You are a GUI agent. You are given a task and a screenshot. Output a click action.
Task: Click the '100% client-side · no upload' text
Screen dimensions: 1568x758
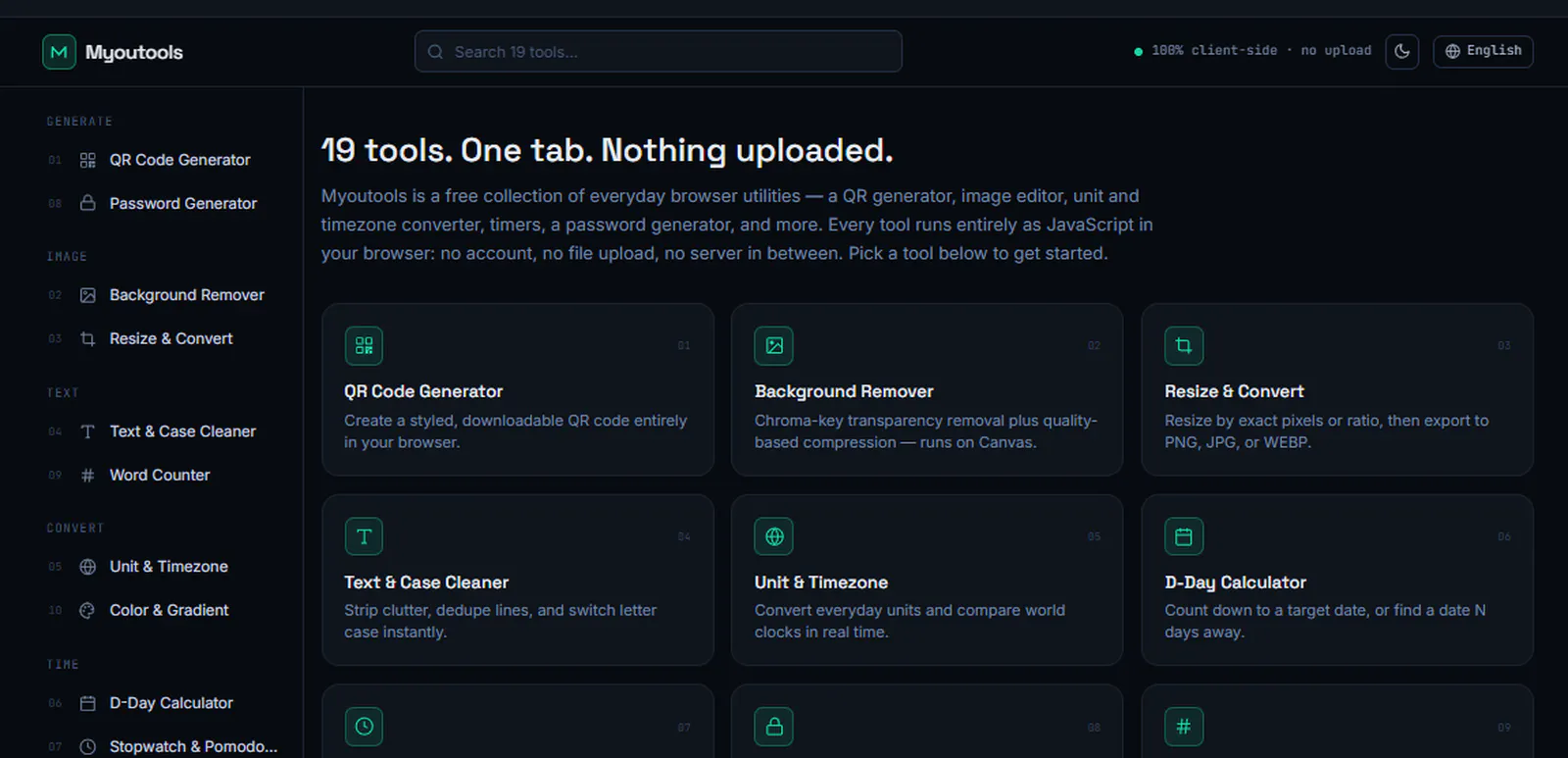coord(1261,50)
